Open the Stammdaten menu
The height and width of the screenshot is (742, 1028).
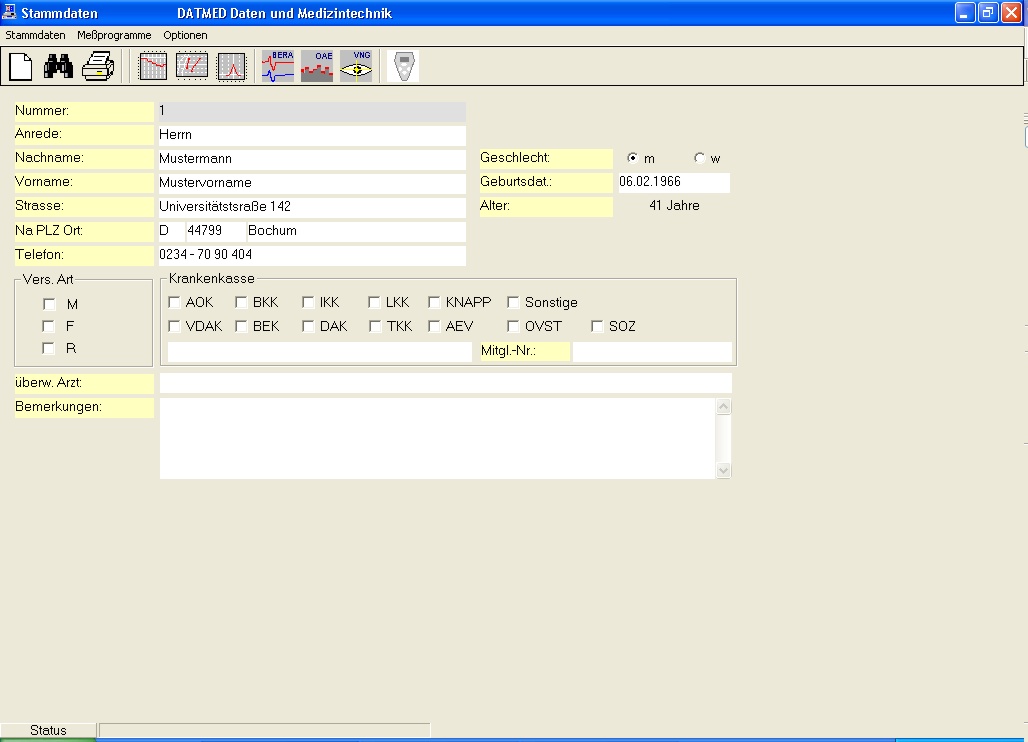click(x=35, y=35)
